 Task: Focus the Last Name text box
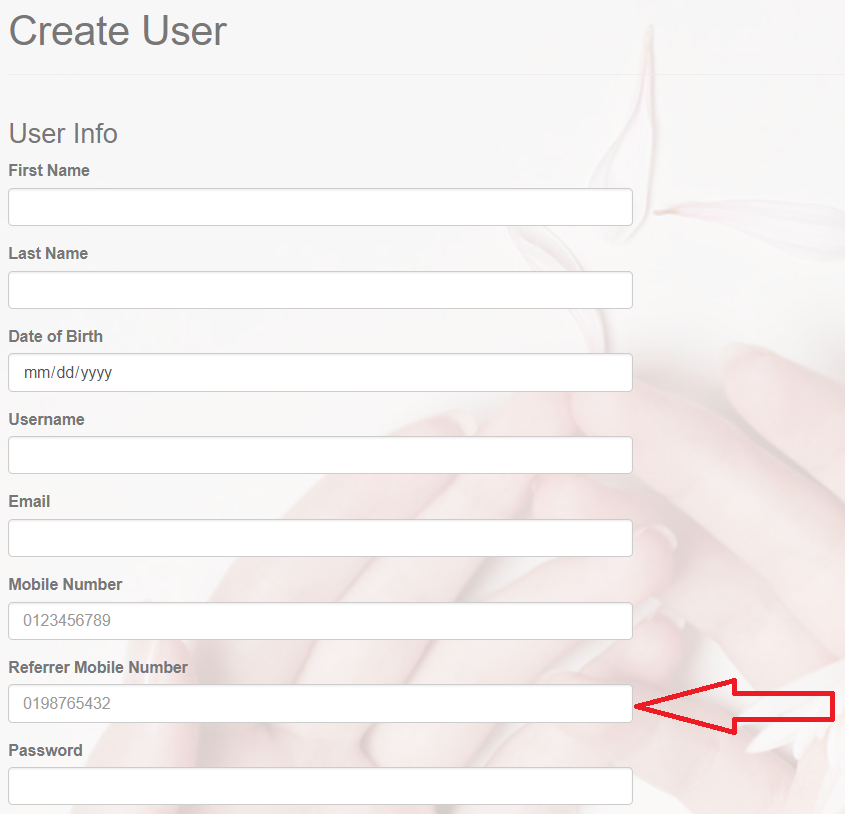click(320, 290)
